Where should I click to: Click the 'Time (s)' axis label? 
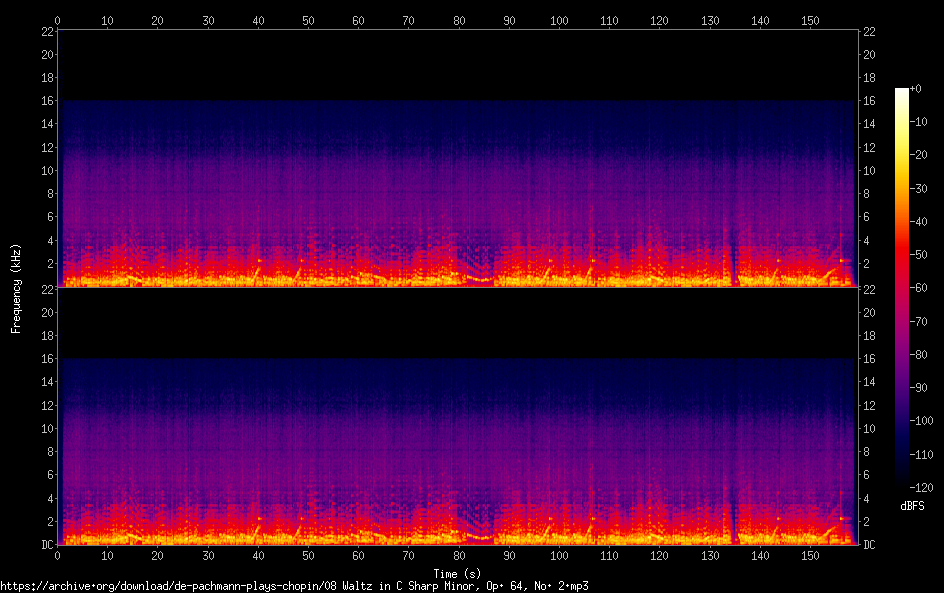458,574
